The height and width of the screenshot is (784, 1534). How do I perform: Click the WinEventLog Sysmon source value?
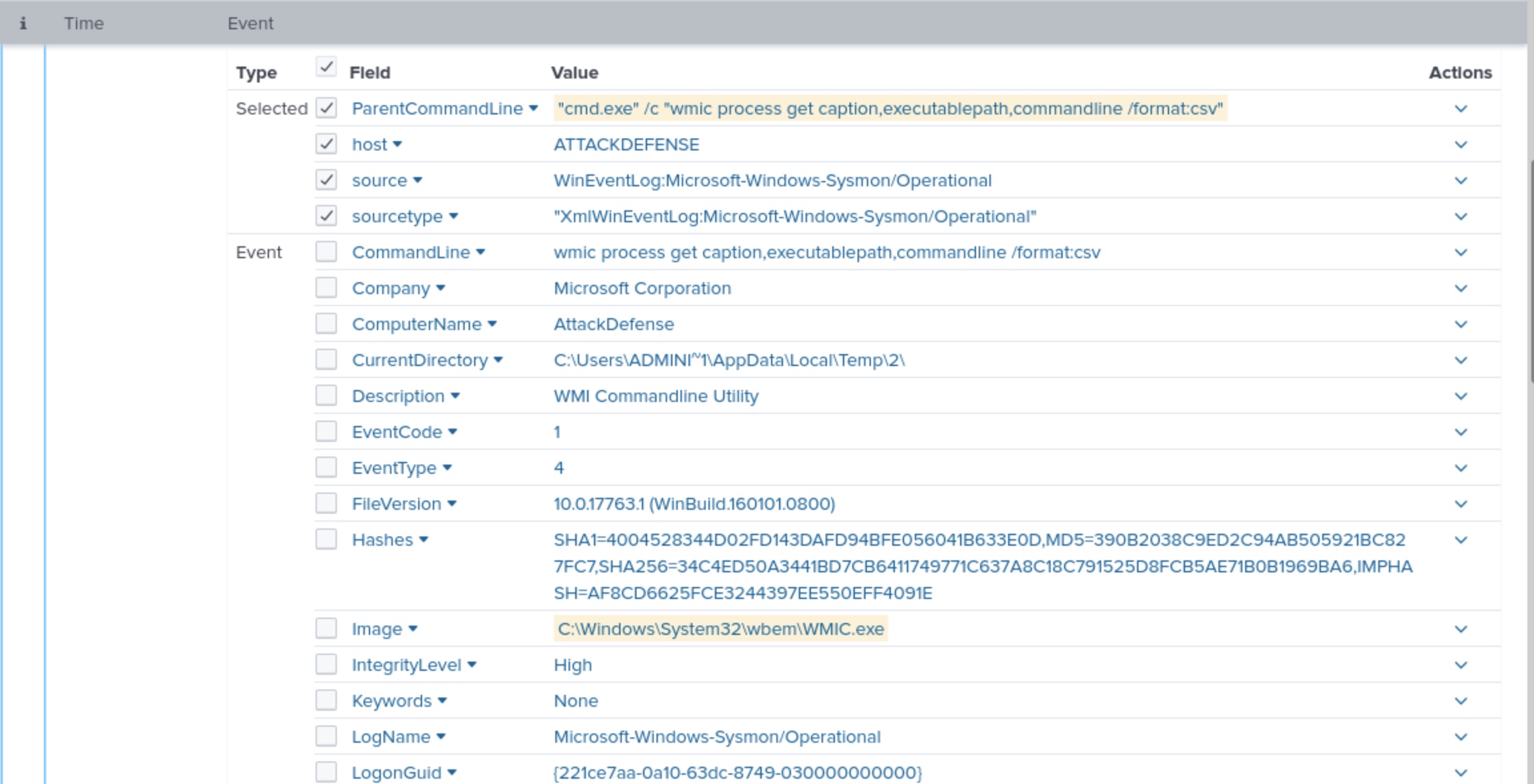(x=772, y=180)
